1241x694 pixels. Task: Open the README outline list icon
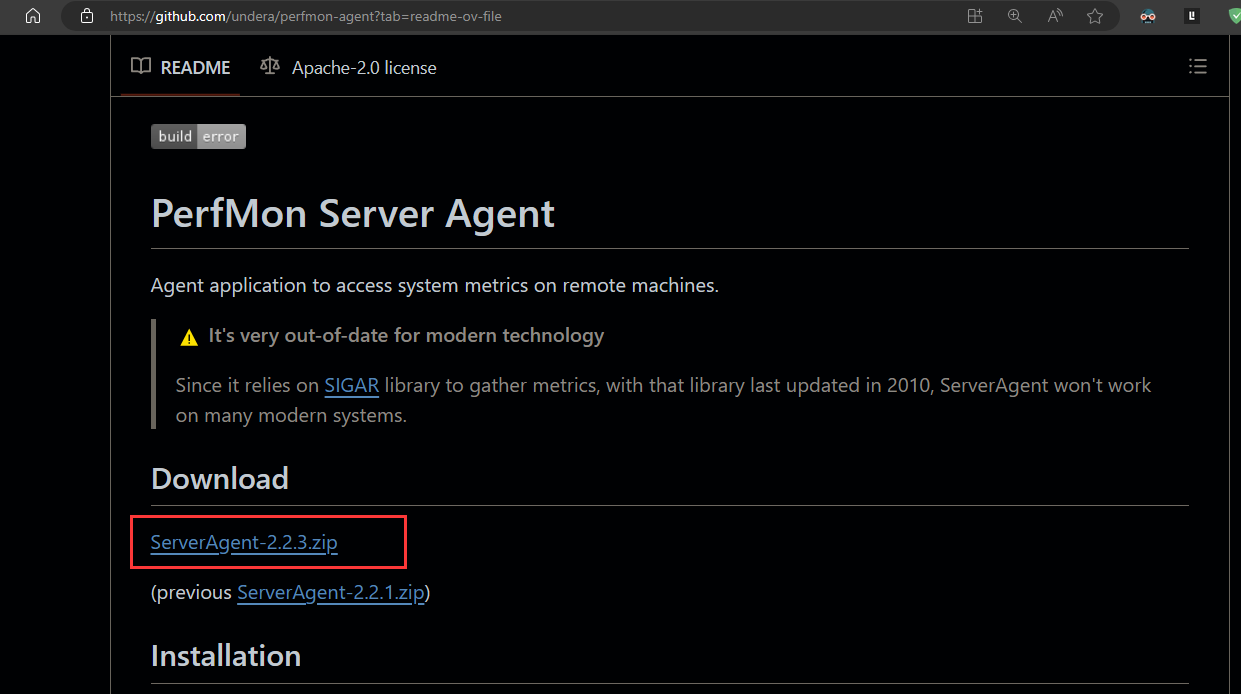[x=1197, y=67]
